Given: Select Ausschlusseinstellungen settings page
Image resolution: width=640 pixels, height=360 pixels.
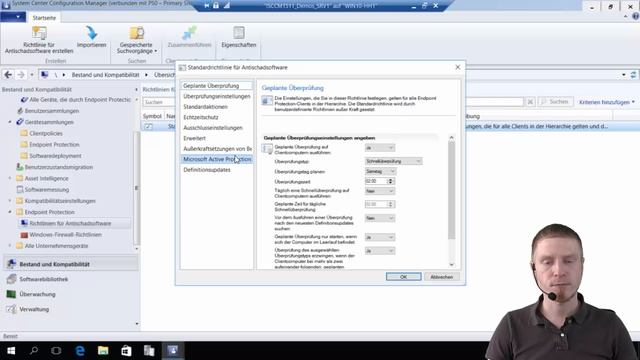Looking at the screenshot, I should pyautogui.click(x=216, y=128).
